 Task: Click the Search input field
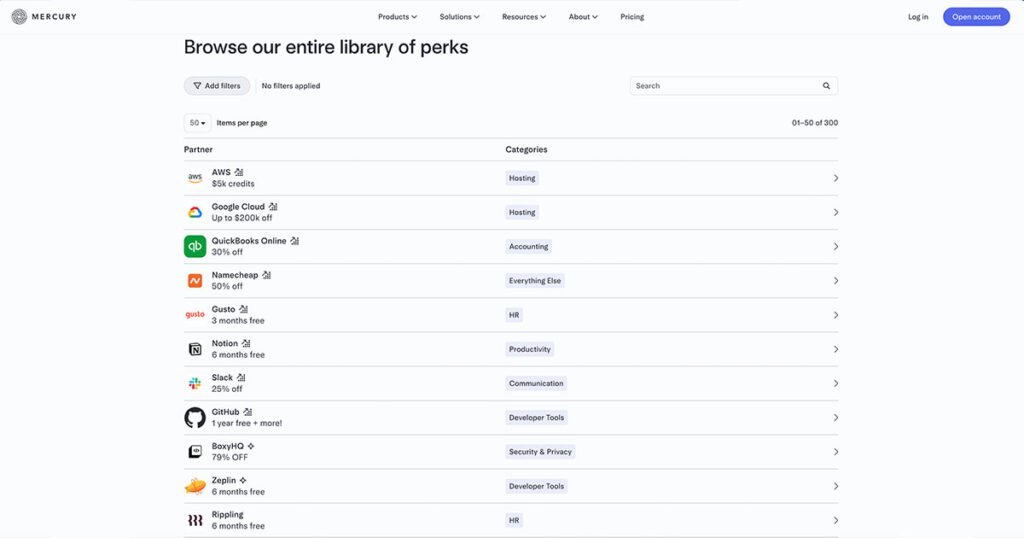pyautogui.click(x=733, y=86)
